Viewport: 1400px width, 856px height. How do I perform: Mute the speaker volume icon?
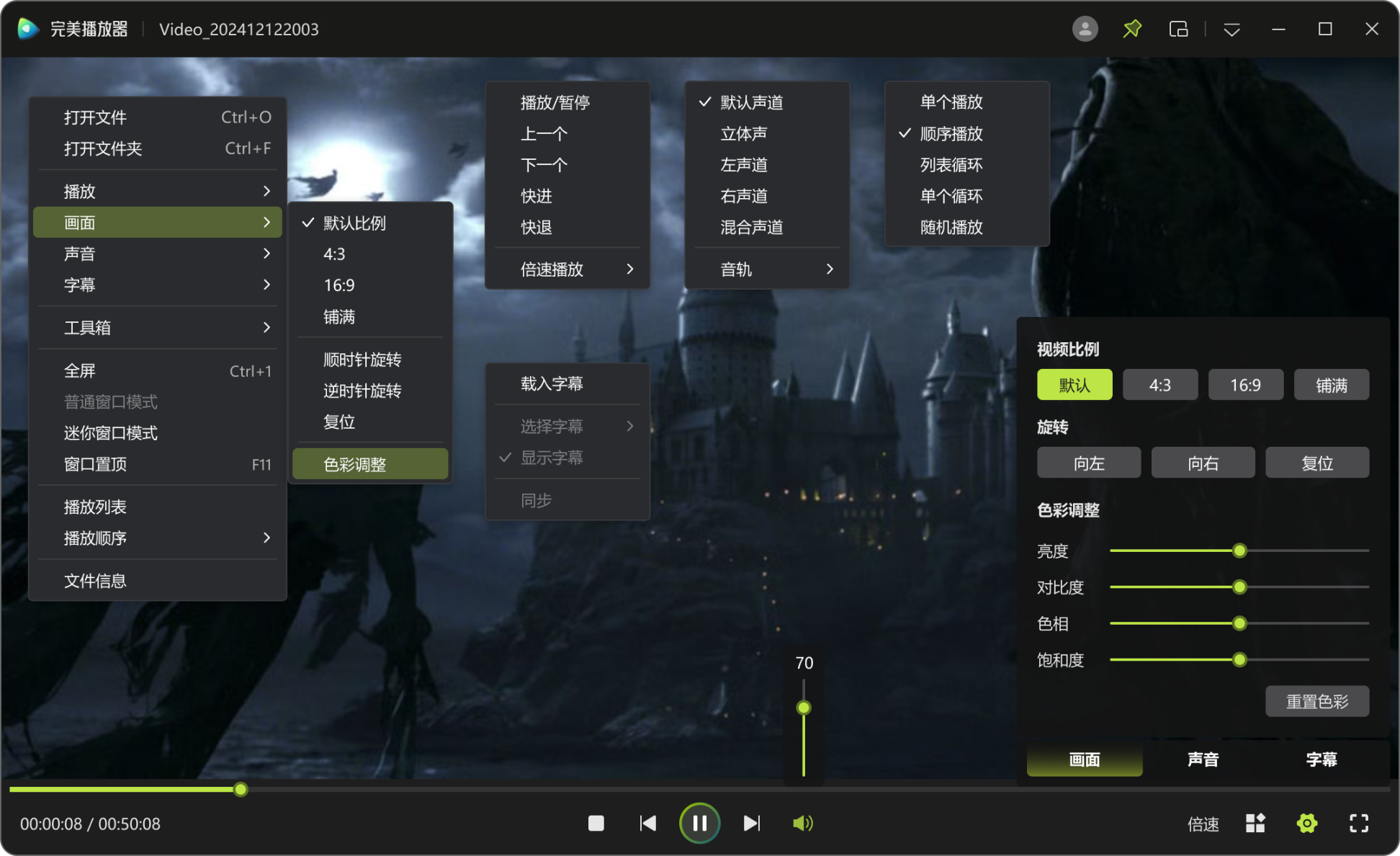pyautogui.click(x=802, y=823)
